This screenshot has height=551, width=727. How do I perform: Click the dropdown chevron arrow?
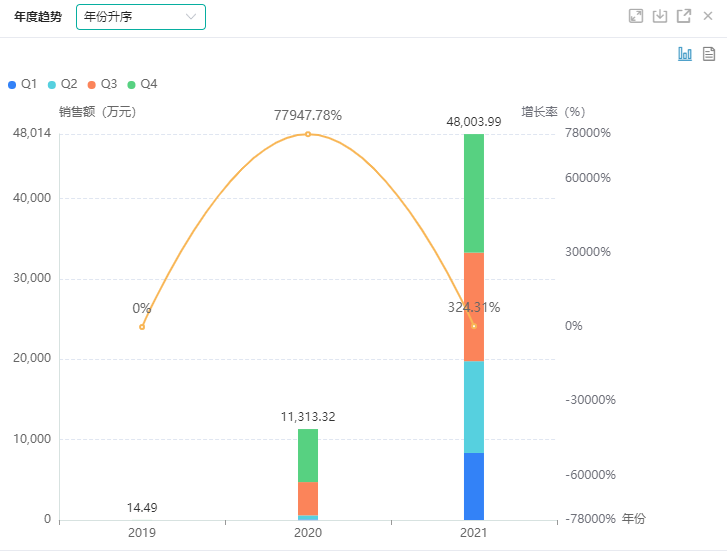coord(191,17)
